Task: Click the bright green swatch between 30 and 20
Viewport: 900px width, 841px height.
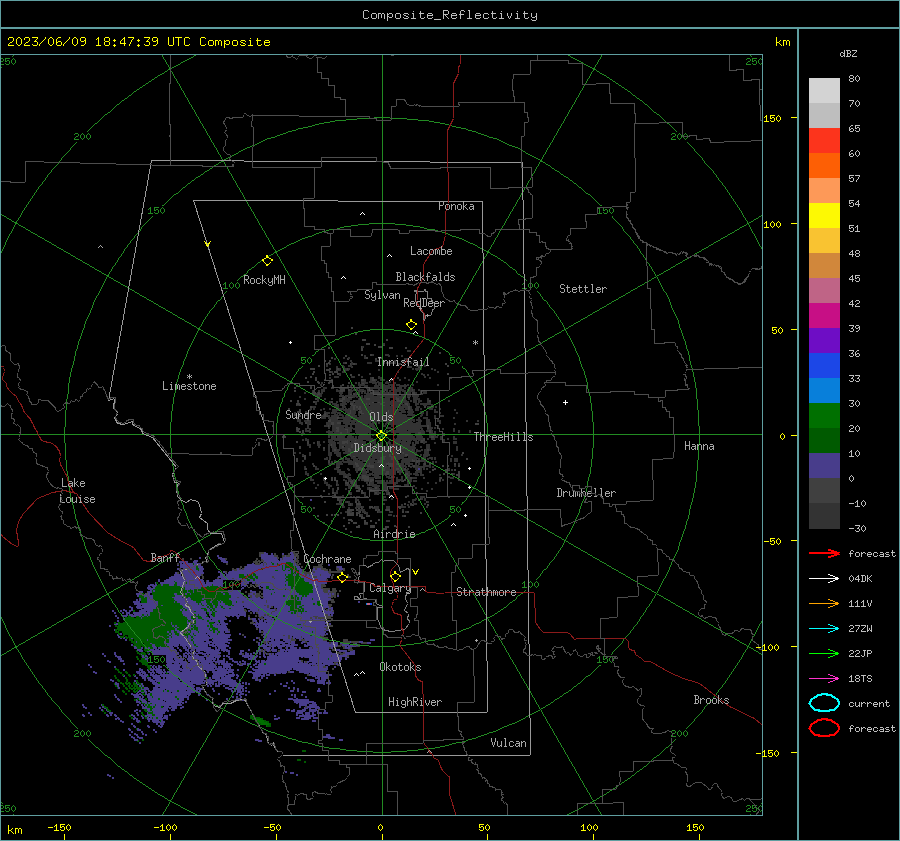Action: [824, 416]
